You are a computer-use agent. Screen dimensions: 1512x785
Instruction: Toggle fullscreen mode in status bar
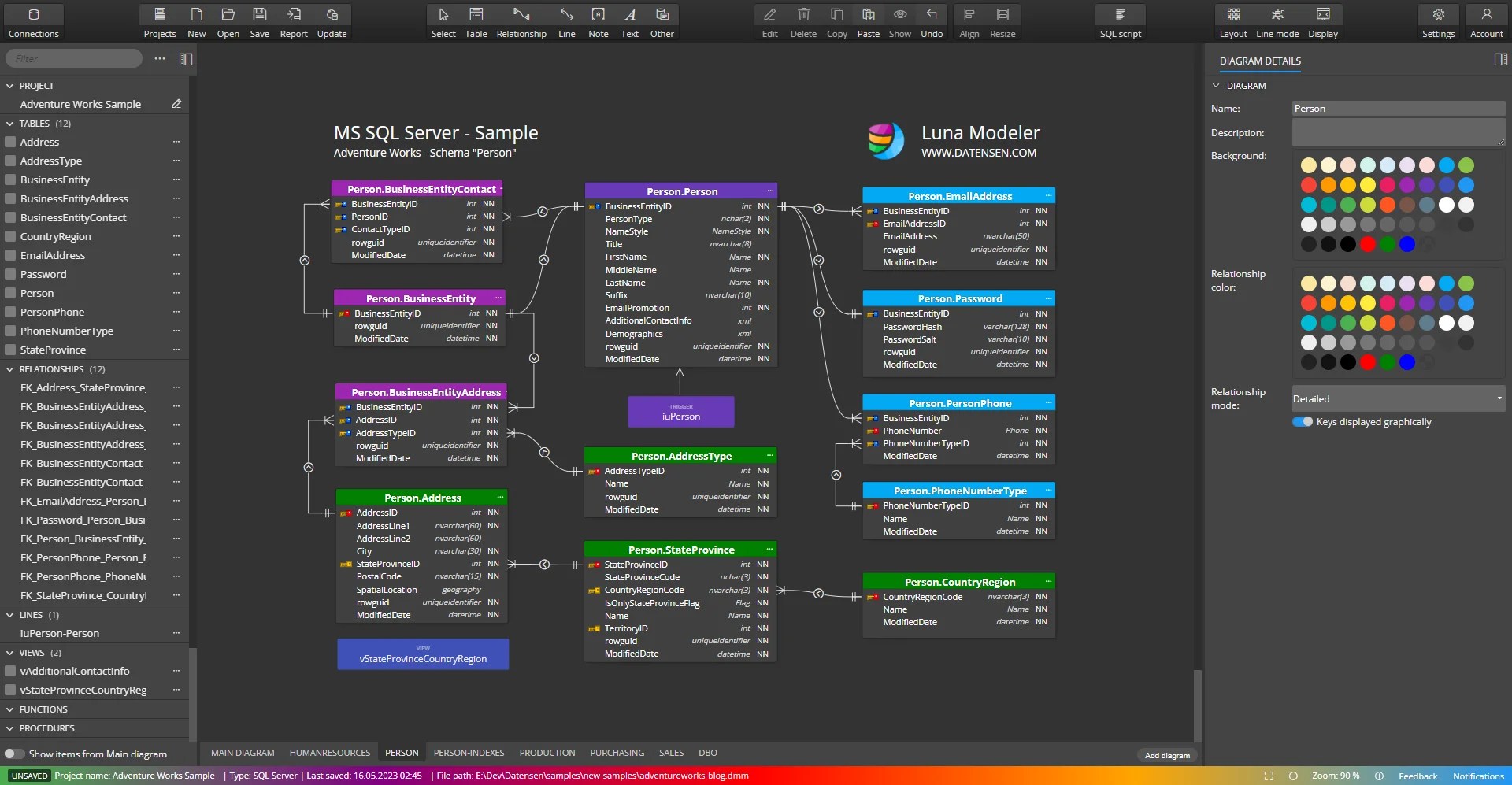click(x=1269, y=776)
